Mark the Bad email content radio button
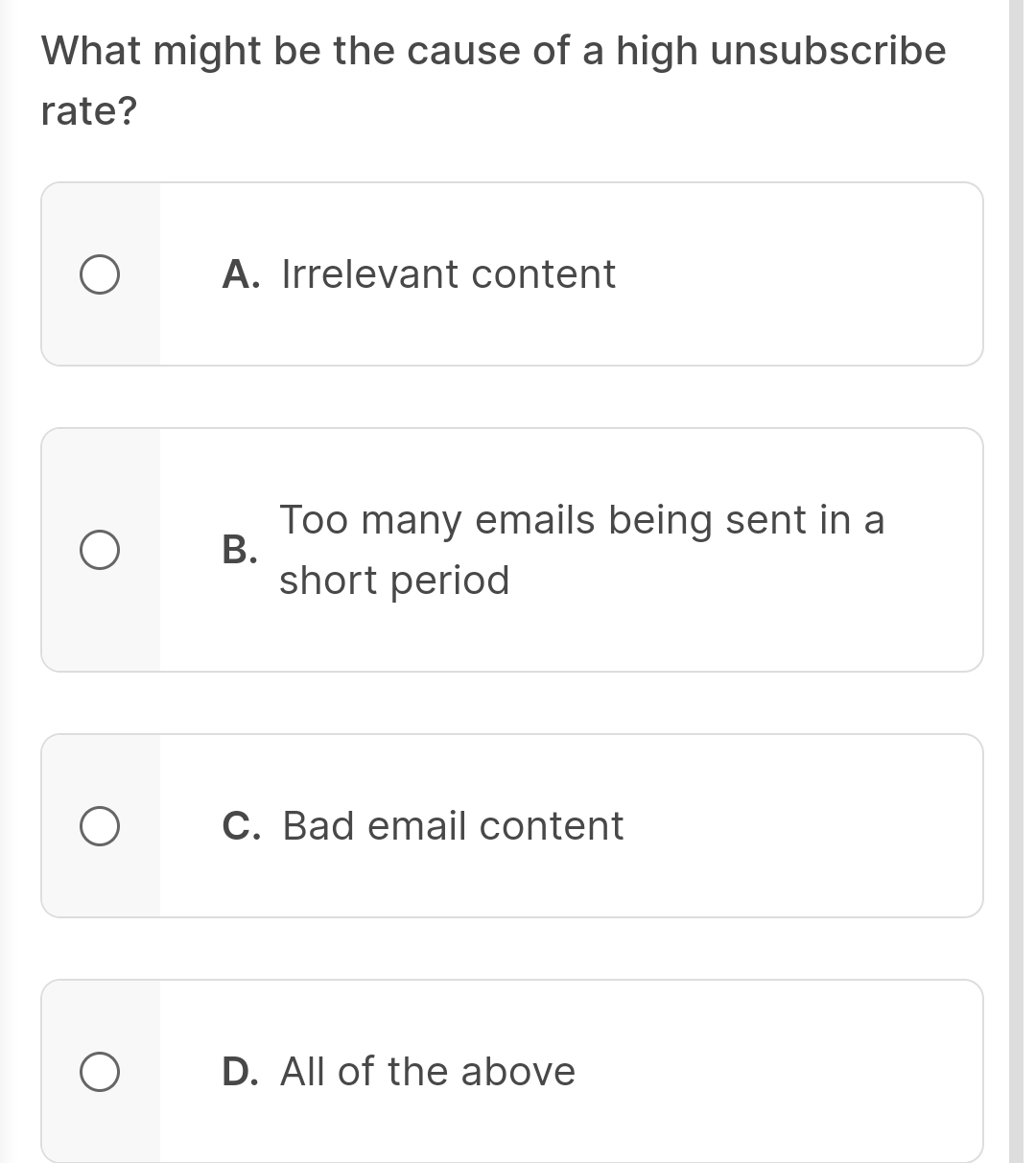 [100, 827]
